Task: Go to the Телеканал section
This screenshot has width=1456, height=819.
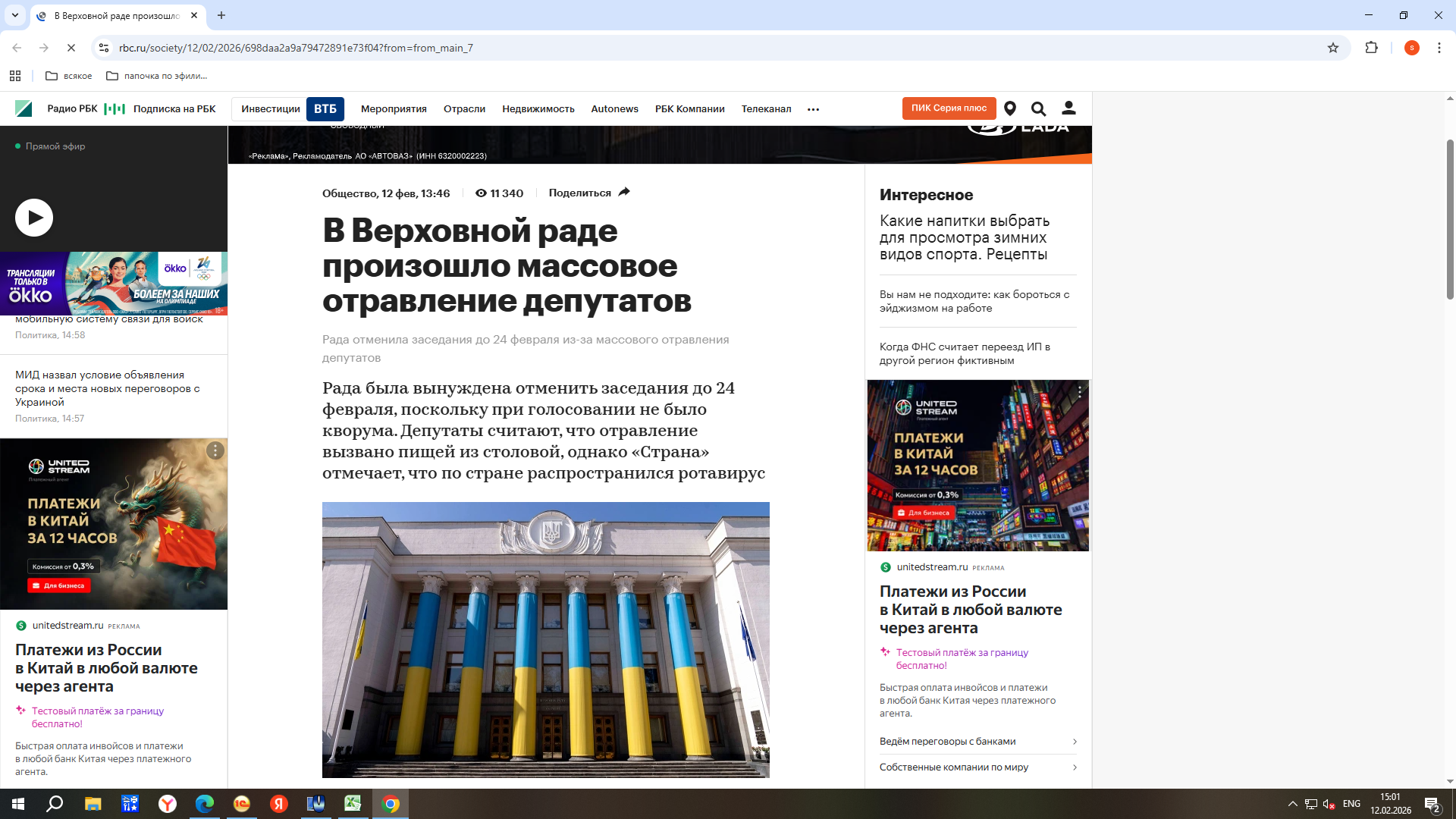Action: [766, 109]
